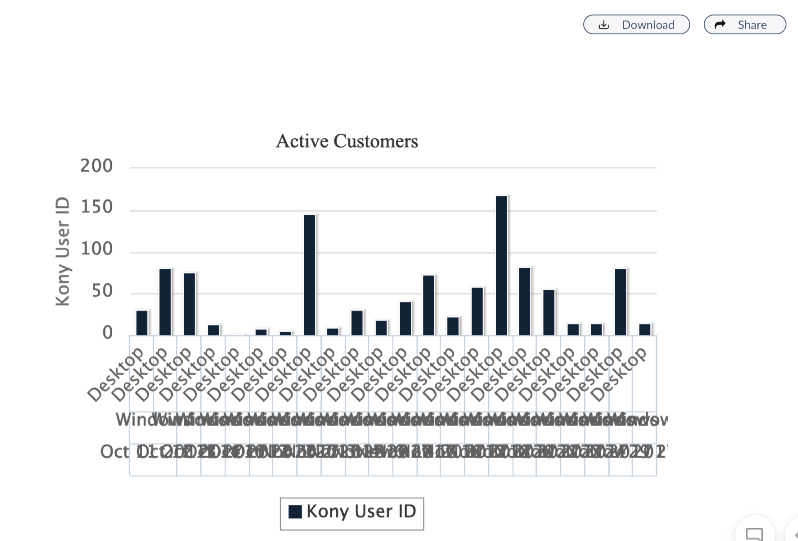
Task: Select the tallest bar in the chart
Action: coord(501,265)
